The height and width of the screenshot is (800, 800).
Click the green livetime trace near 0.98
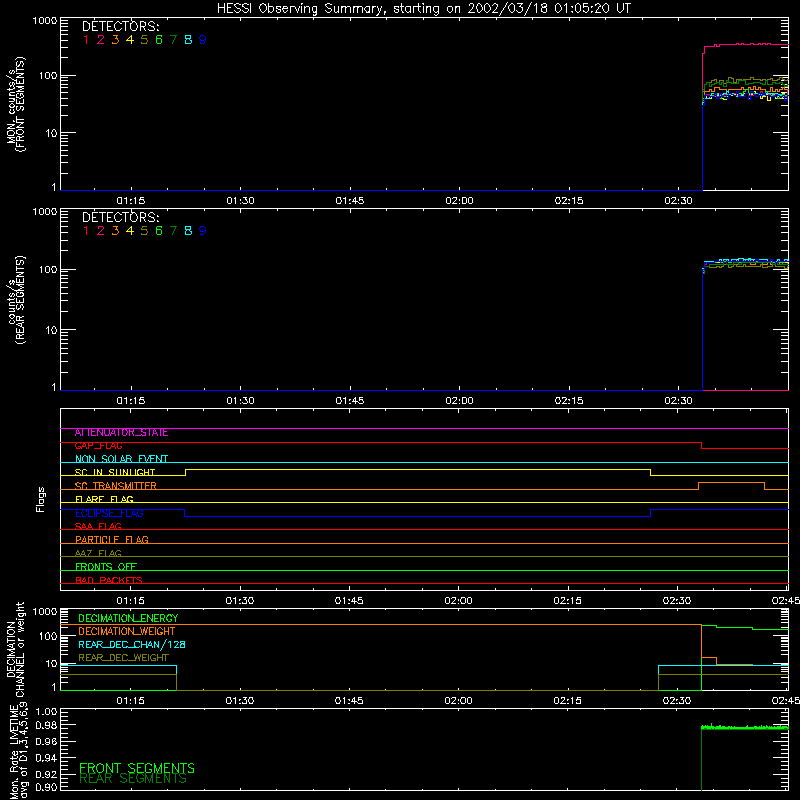click(x=745, y=728)
